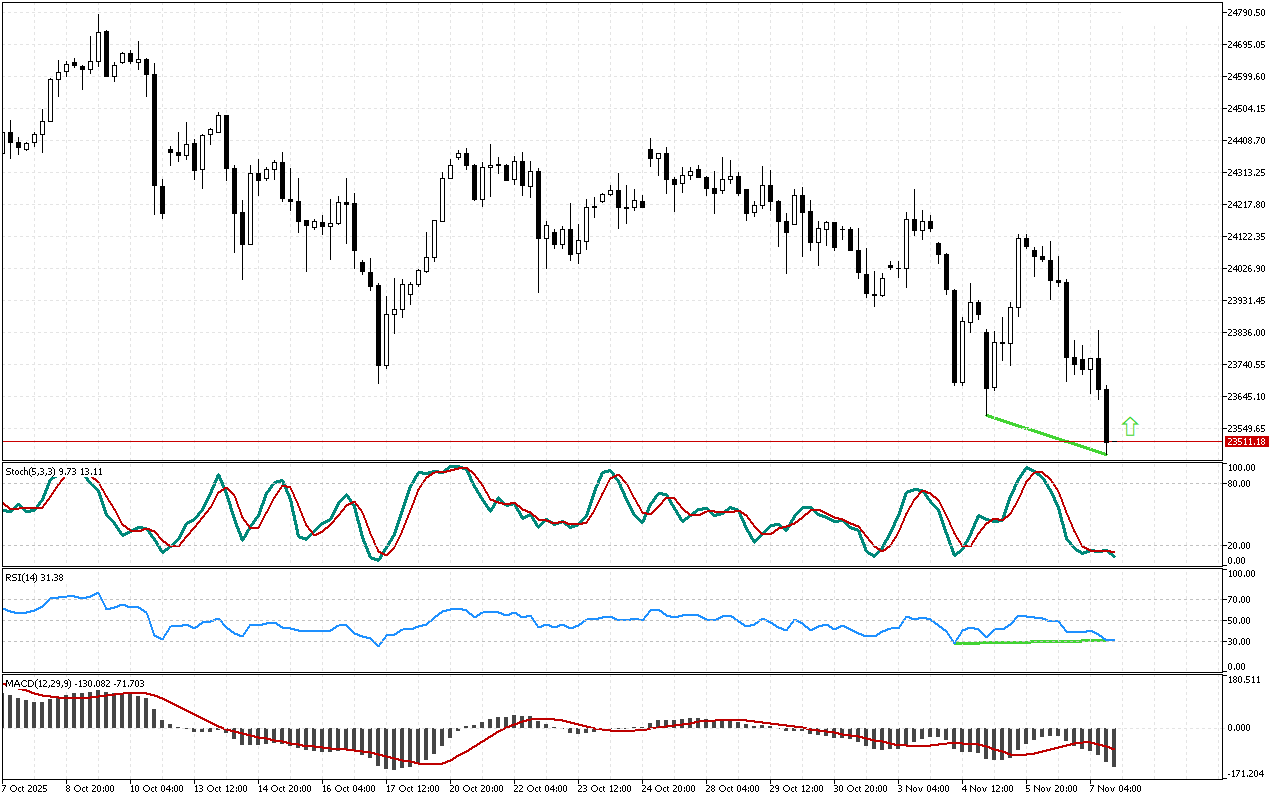Image resolution: width=1280 pixels, height=800 pixels.
Task: Click the MACD -171.204 scale label
Action: tap(1246, 774)
